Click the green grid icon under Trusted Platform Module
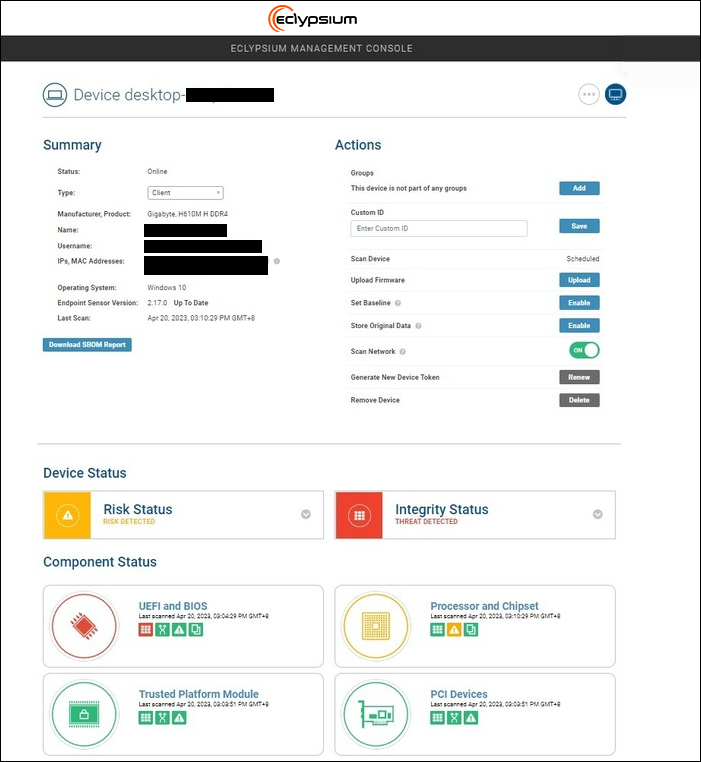 pyautogui.click(x=146, y=718)
